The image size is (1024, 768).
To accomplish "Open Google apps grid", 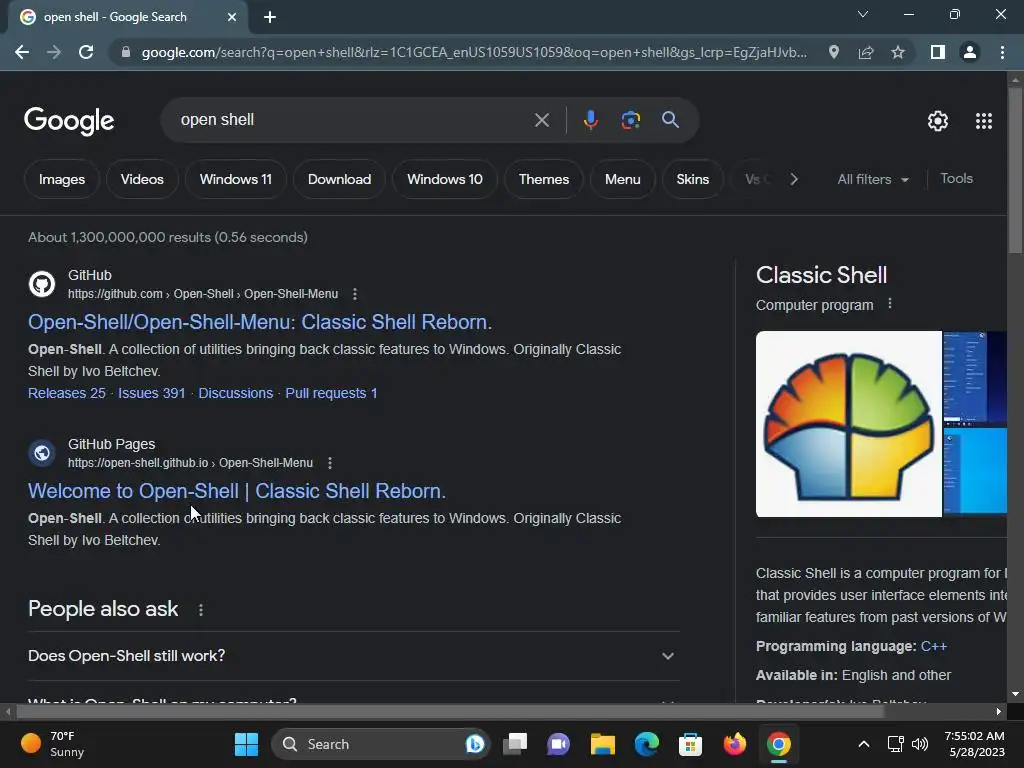I will coord(984,121).
